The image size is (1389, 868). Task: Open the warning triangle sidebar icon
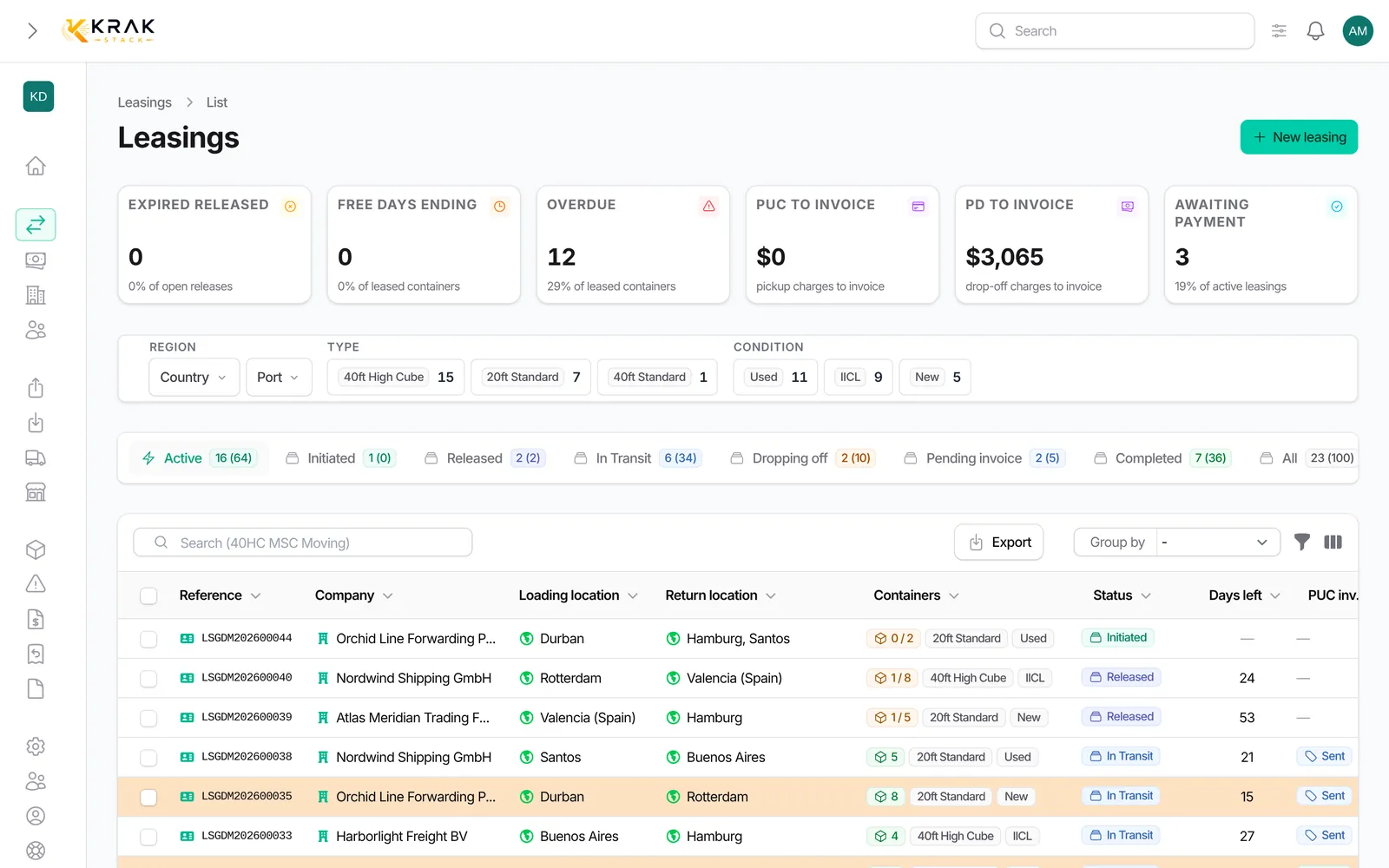[36, 584]
